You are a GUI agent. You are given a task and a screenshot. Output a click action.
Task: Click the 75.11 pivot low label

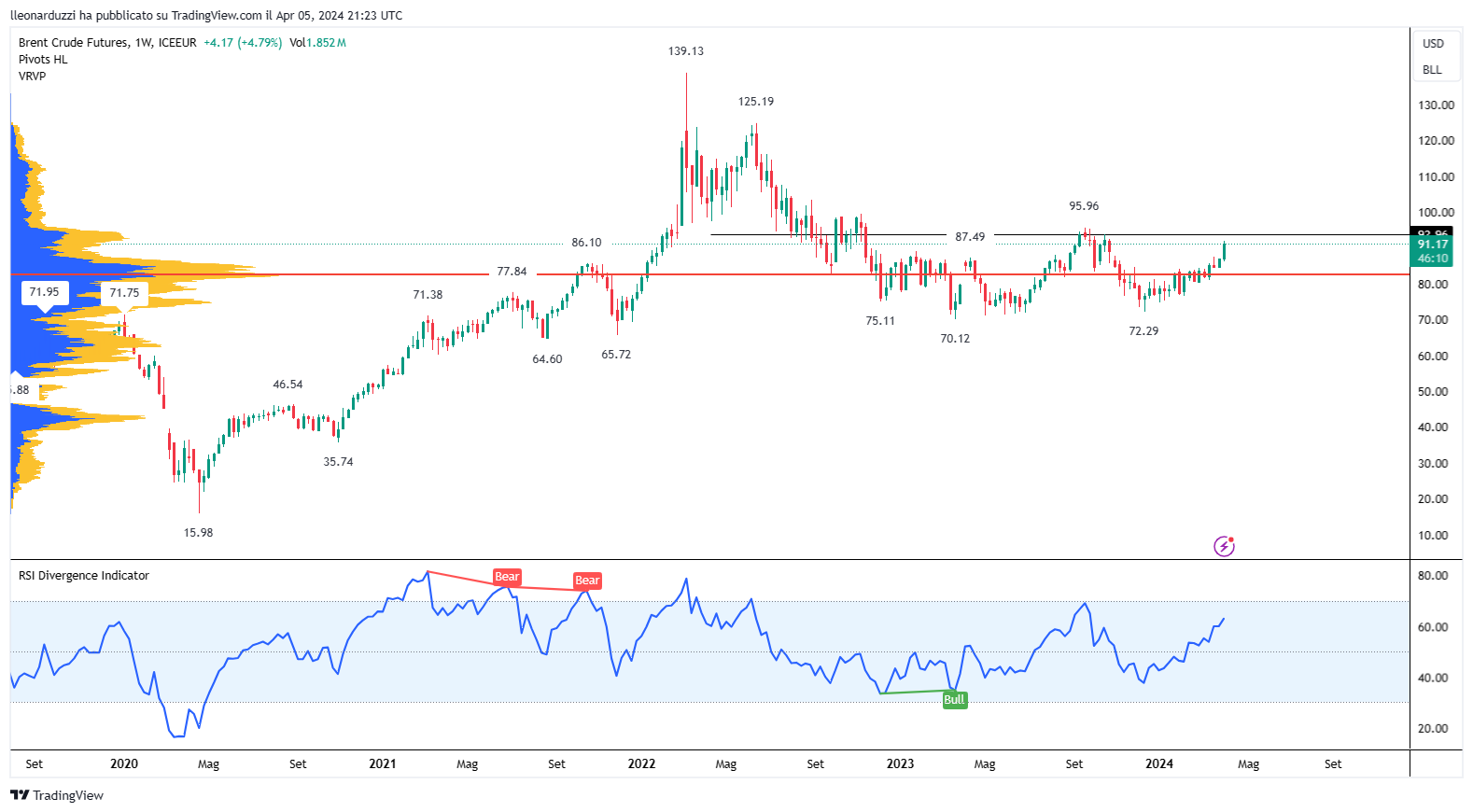880,321
